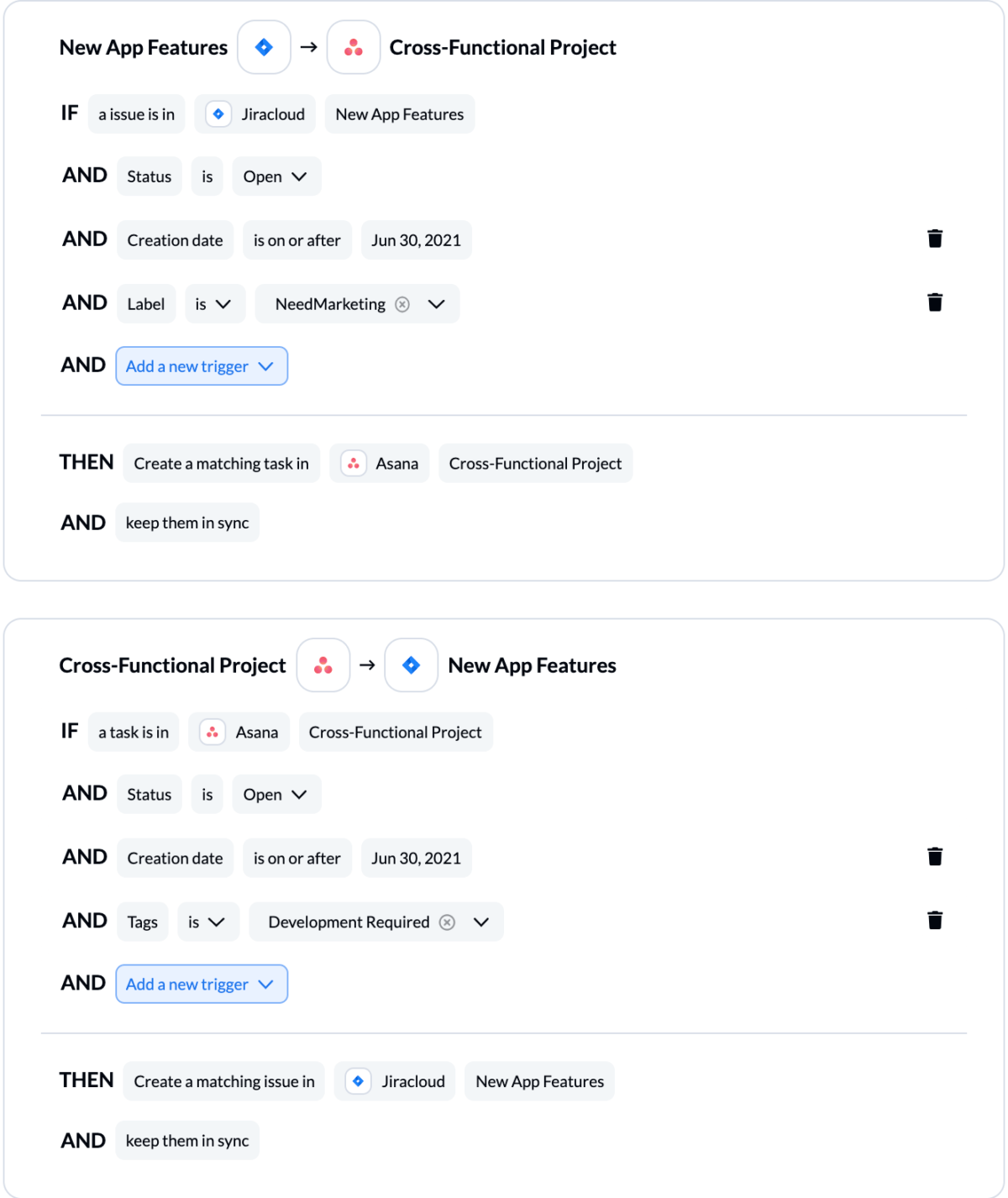This screenshot has width=1008, height=1198.
Task: Click the Asana icon in the first rule header
Action: tap(353, 47)
